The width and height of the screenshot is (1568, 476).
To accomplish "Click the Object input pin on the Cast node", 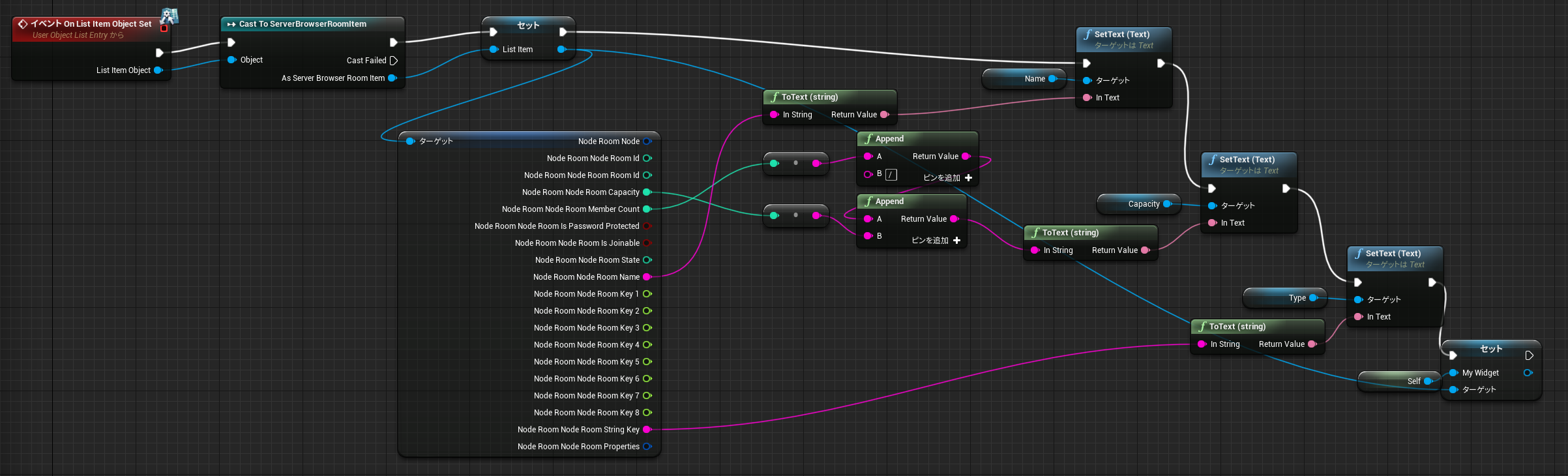I will point(231,60).
